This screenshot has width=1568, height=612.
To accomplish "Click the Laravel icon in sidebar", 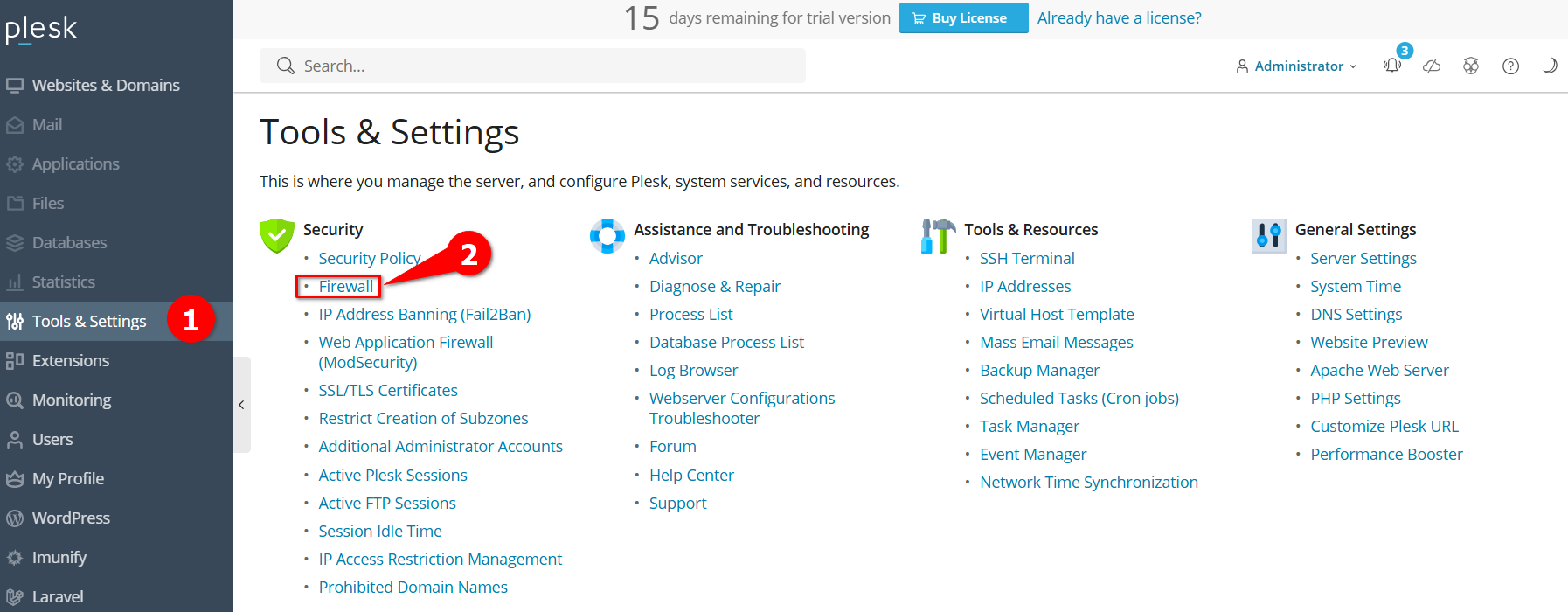I will (x=15, y=597).
